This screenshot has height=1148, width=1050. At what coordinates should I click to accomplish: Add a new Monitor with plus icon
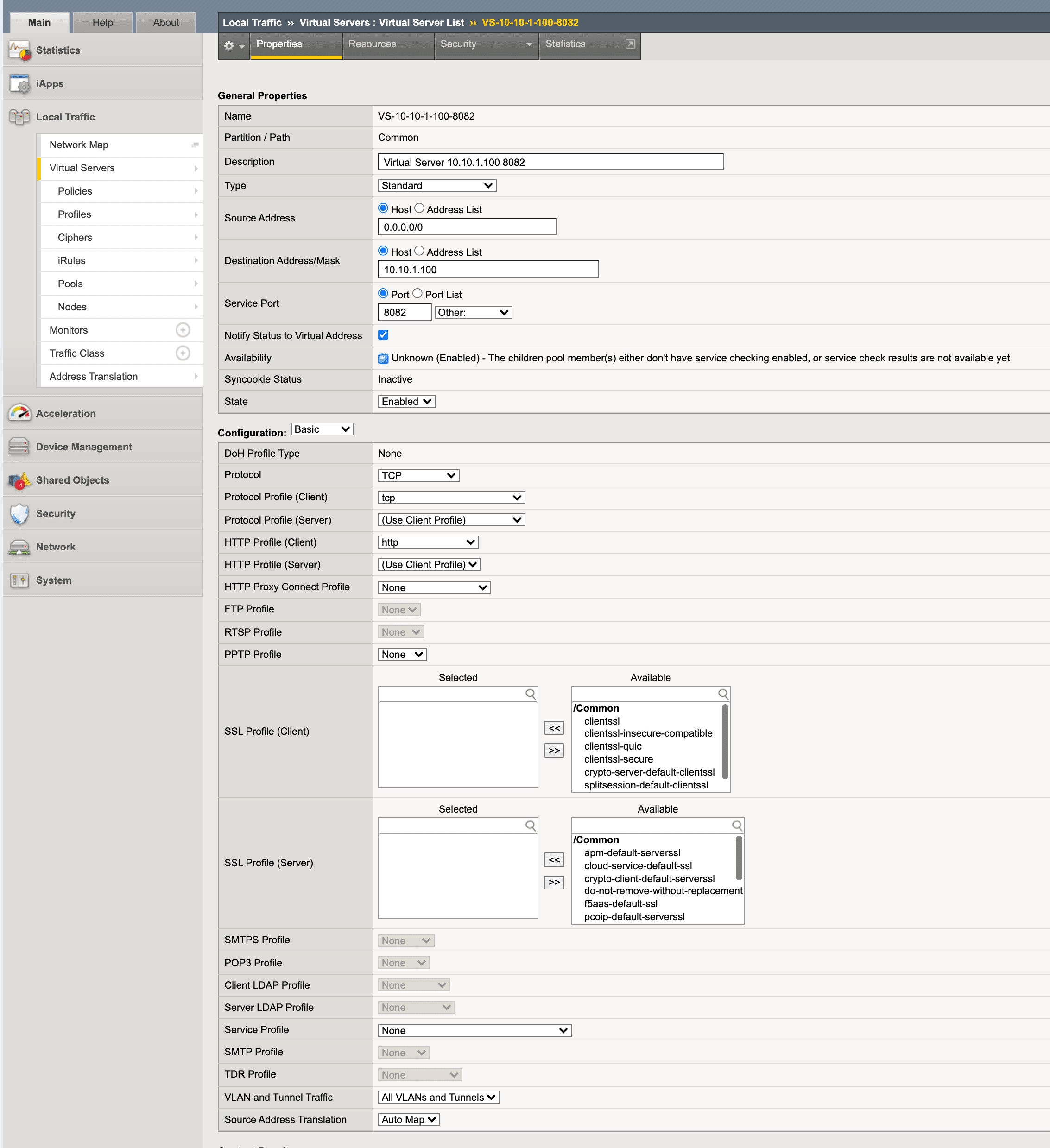coord(183,330)
